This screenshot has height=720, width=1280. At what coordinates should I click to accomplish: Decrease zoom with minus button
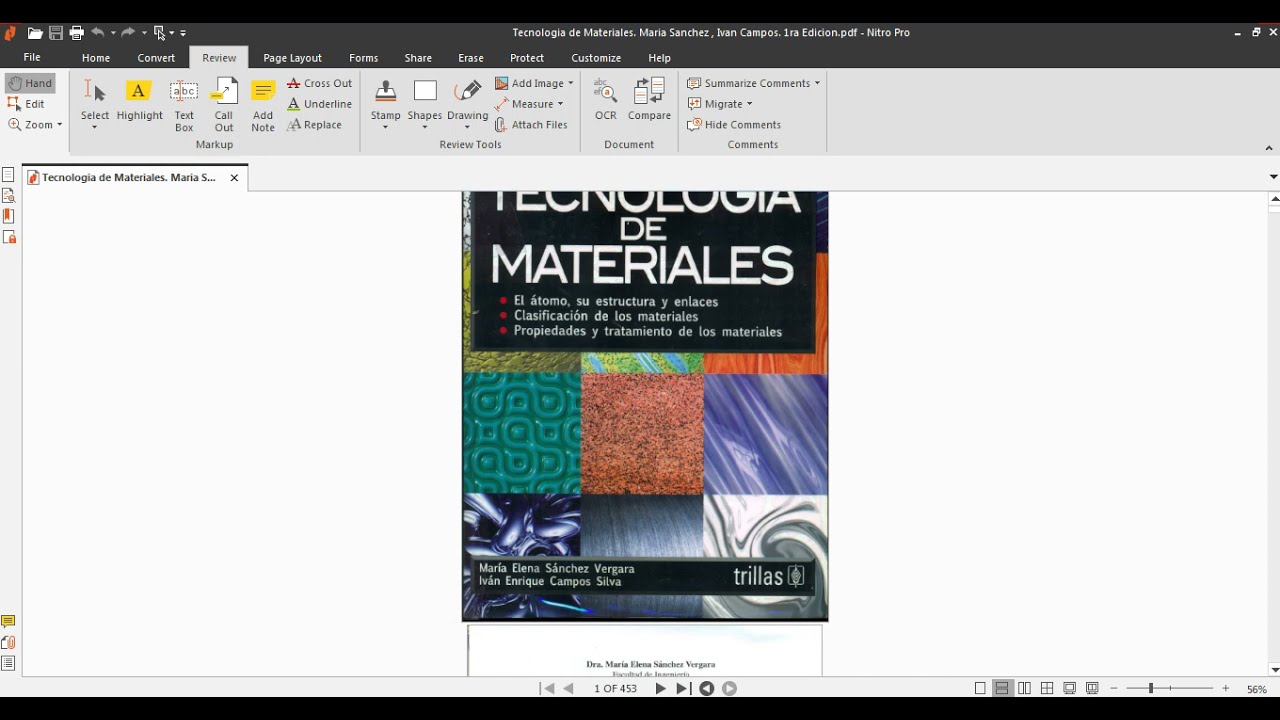click(1114, 688)
